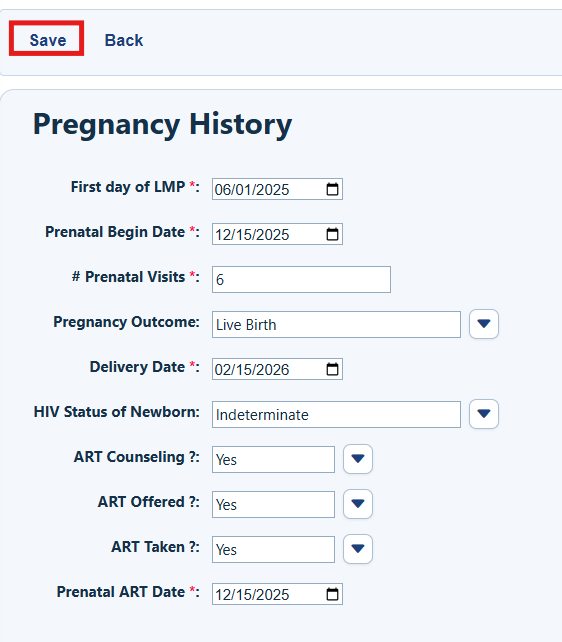Open calendar picker for Prenatal Begin Date
This screenshot has width=562, height=642.
(332, 234)
